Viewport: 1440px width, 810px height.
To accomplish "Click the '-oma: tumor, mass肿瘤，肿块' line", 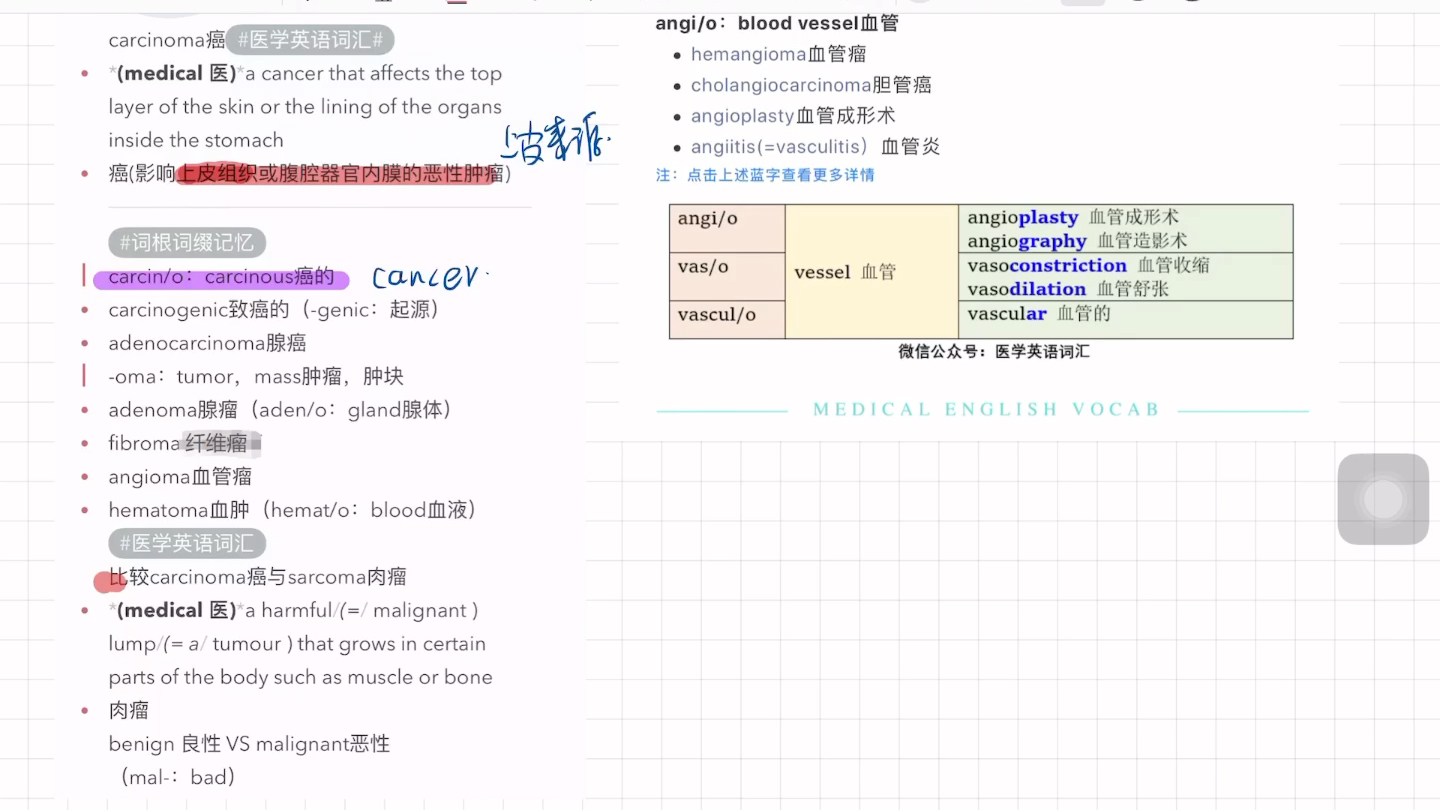I will click(256, 377).
